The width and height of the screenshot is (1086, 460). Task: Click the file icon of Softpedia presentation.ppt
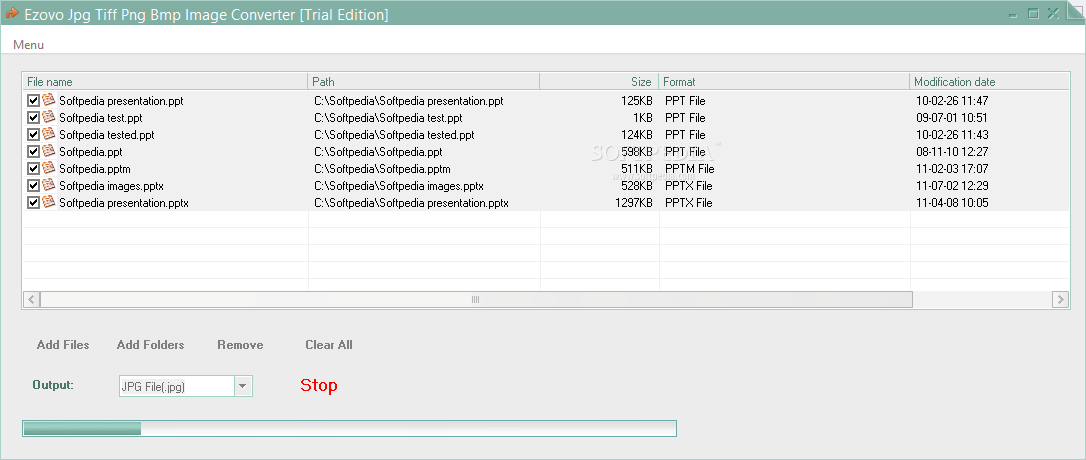tap(48, 100)
